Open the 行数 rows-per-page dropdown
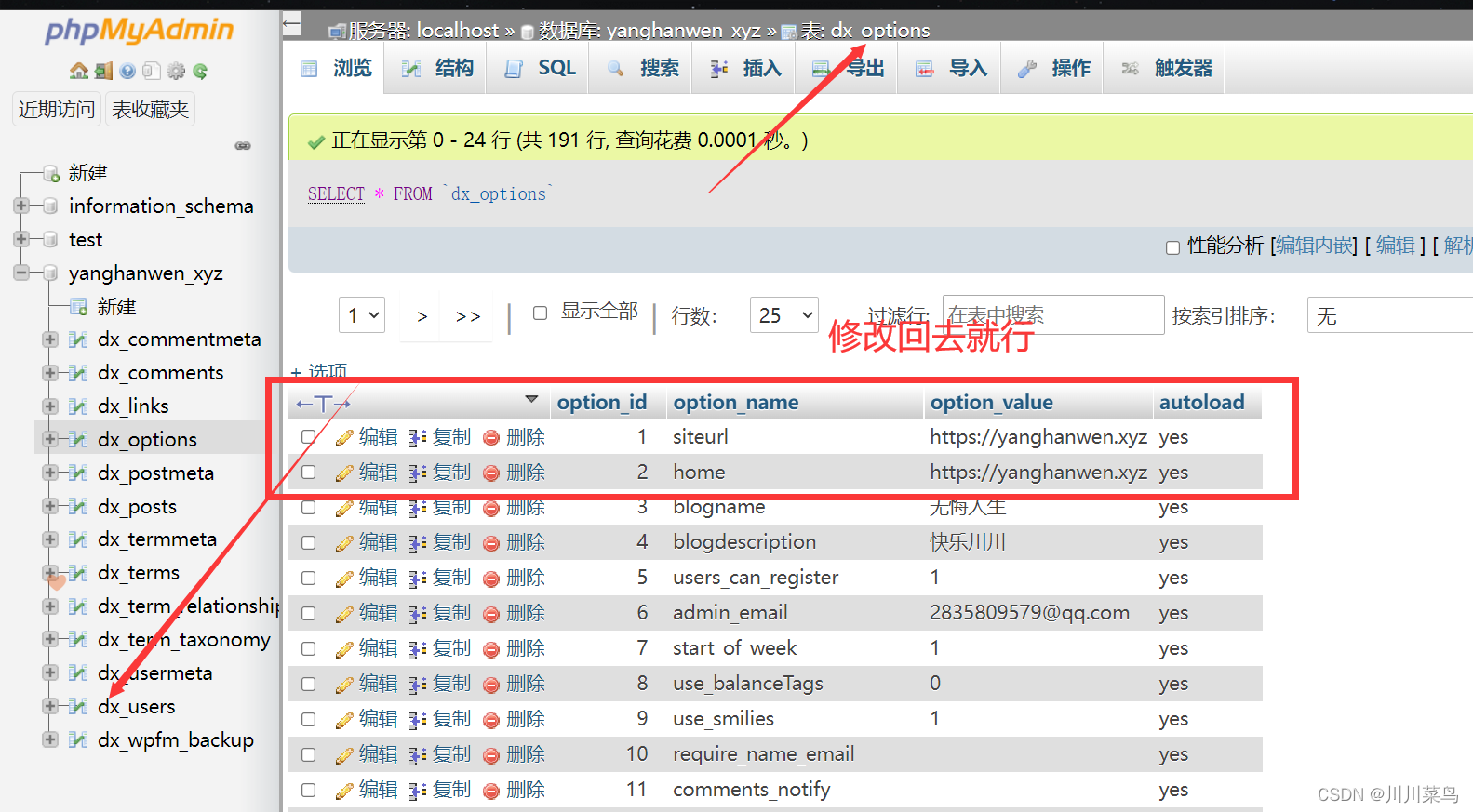The height and width of the screenshot is (812, 1473). point(784,316)
